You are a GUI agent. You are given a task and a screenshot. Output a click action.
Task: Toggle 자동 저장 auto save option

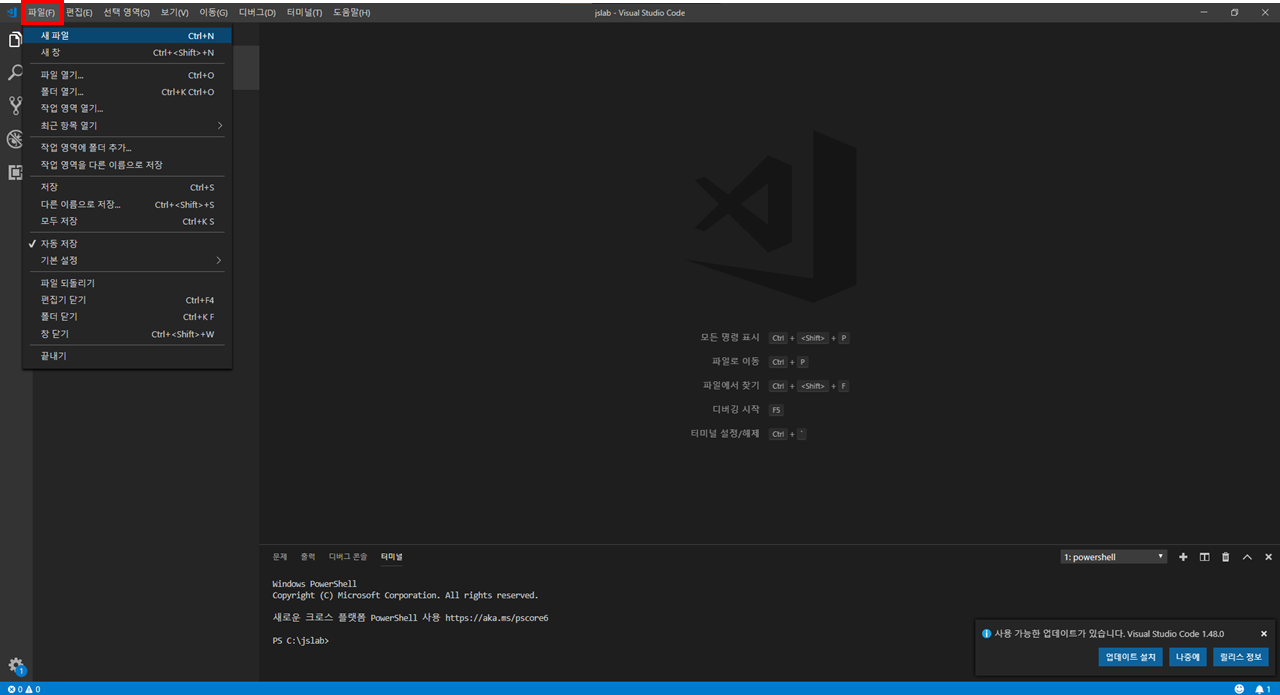[127, 244]
